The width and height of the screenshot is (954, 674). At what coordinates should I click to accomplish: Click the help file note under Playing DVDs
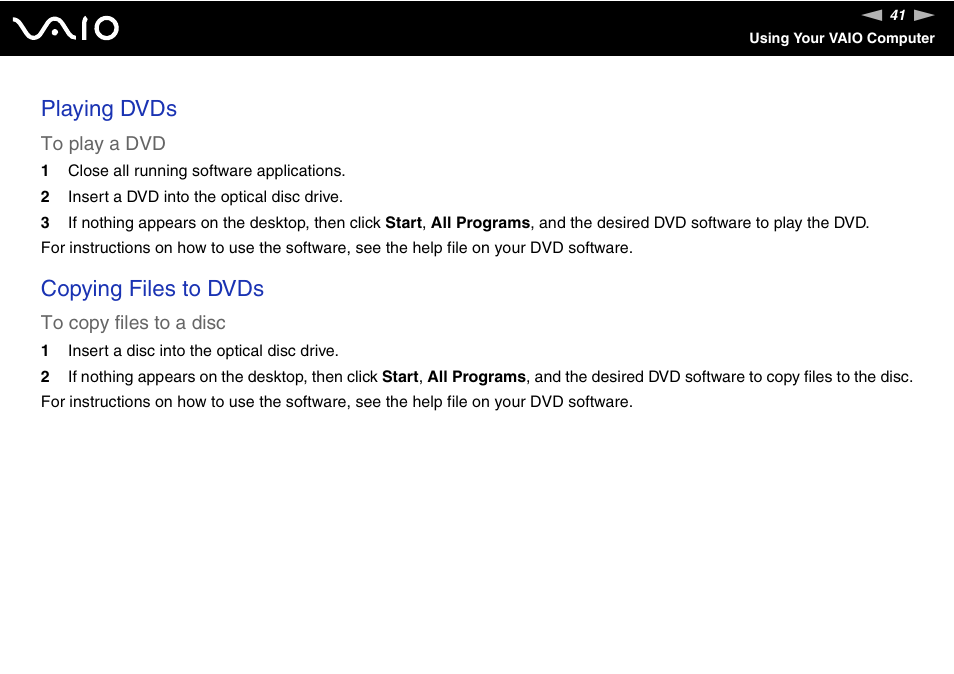point(336,248)
